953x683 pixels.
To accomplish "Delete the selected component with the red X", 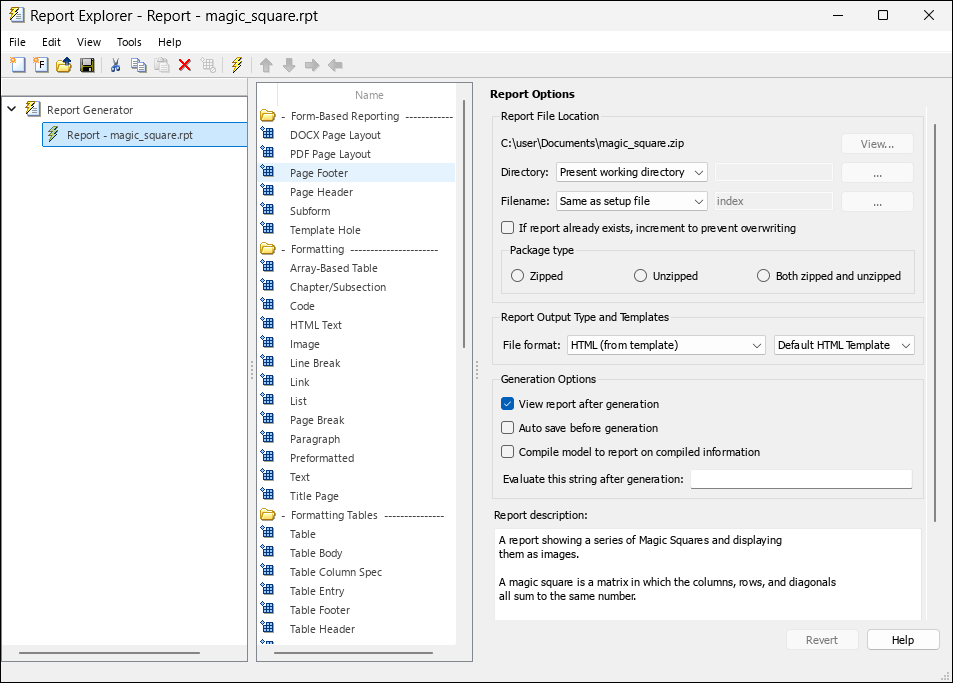I will pos(184,64).
